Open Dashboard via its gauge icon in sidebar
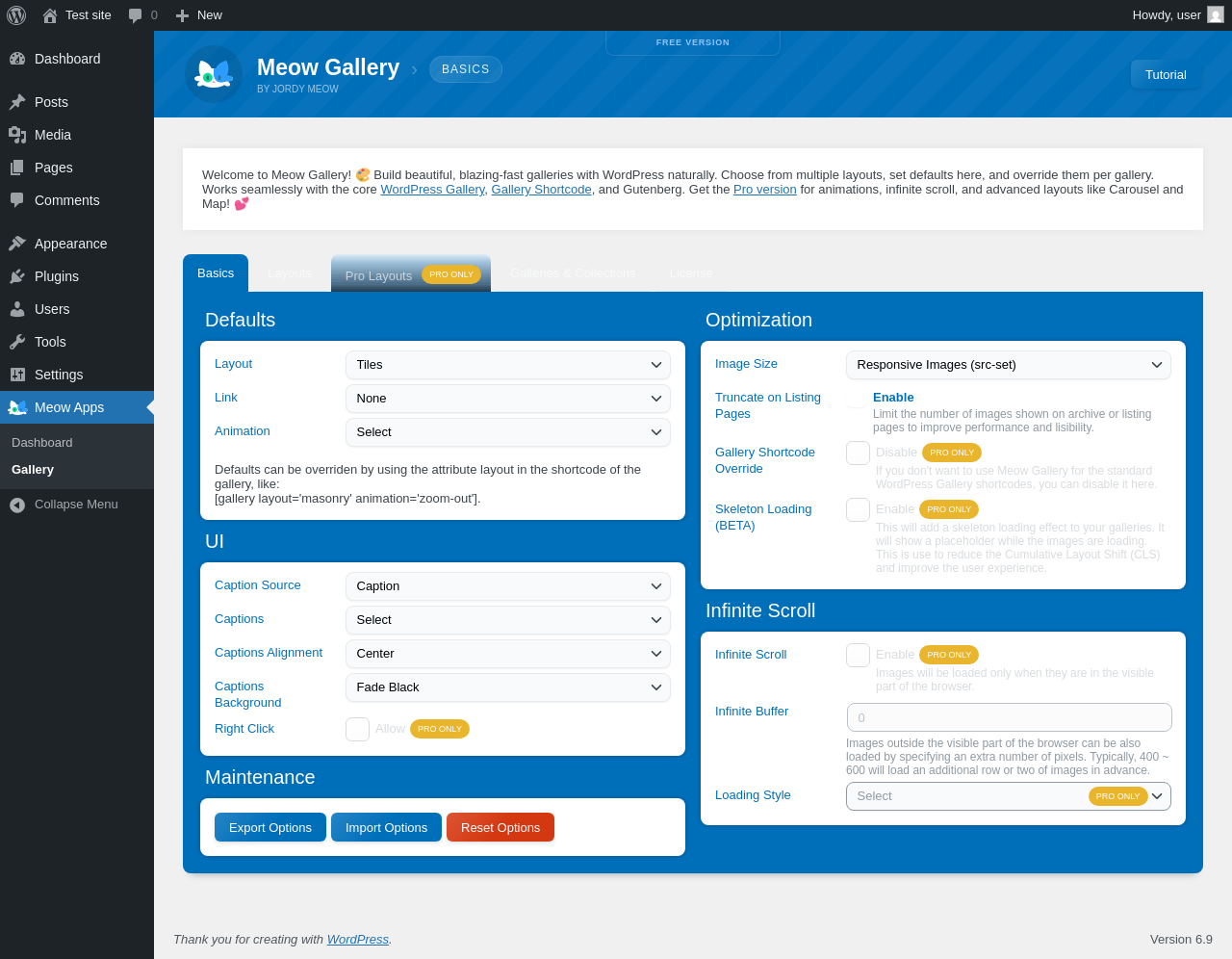This screenshot has width=1232, height=959. point(17,59)
